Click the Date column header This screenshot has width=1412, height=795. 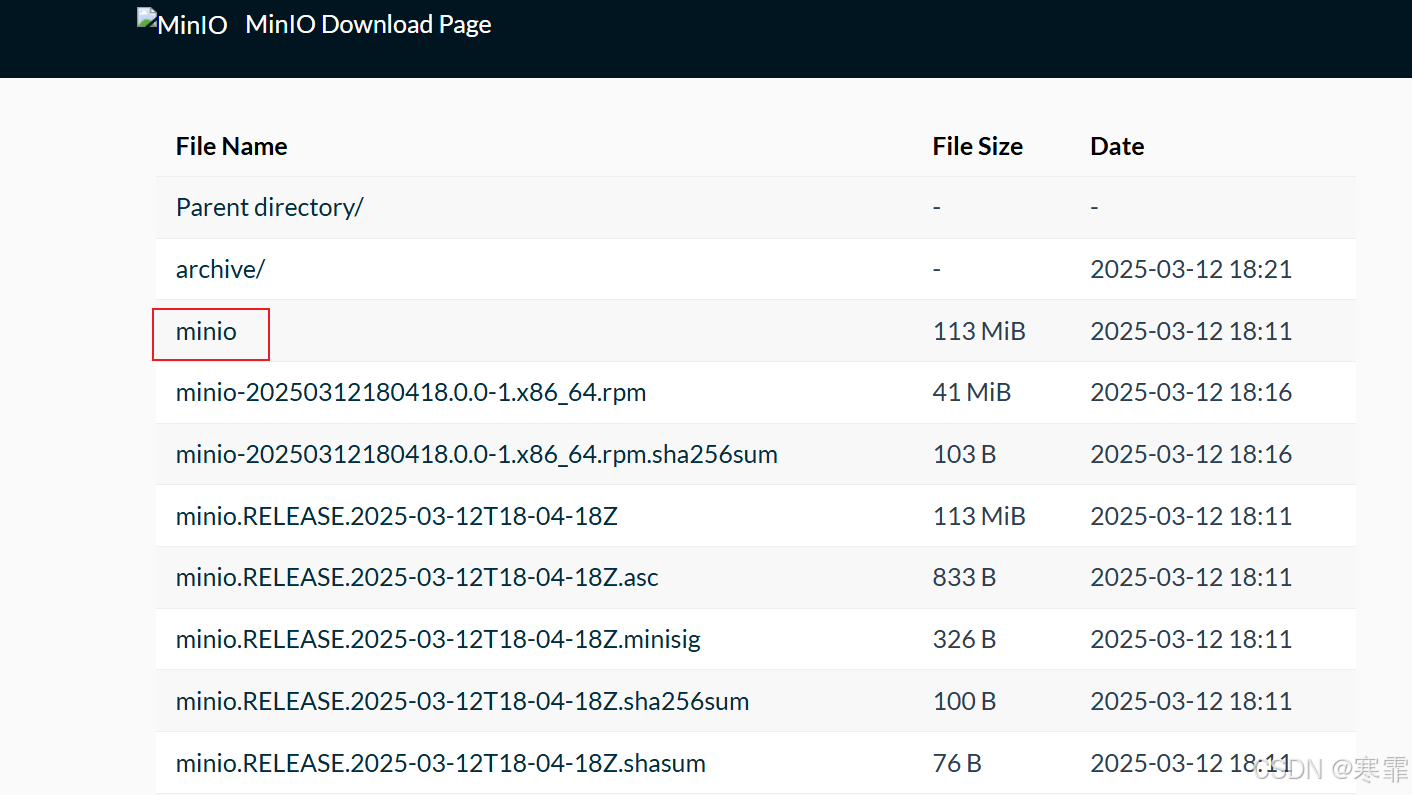[x=1117, y=146]
